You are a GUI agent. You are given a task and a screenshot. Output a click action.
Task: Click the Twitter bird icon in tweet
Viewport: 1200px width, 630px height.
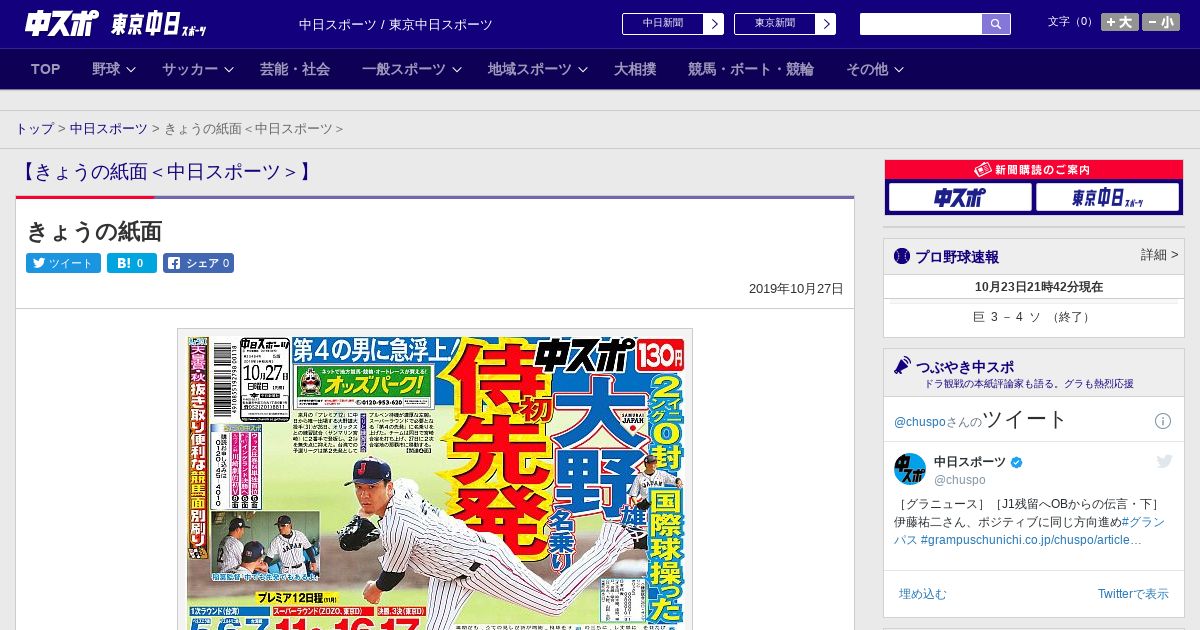pos(1164,461)
